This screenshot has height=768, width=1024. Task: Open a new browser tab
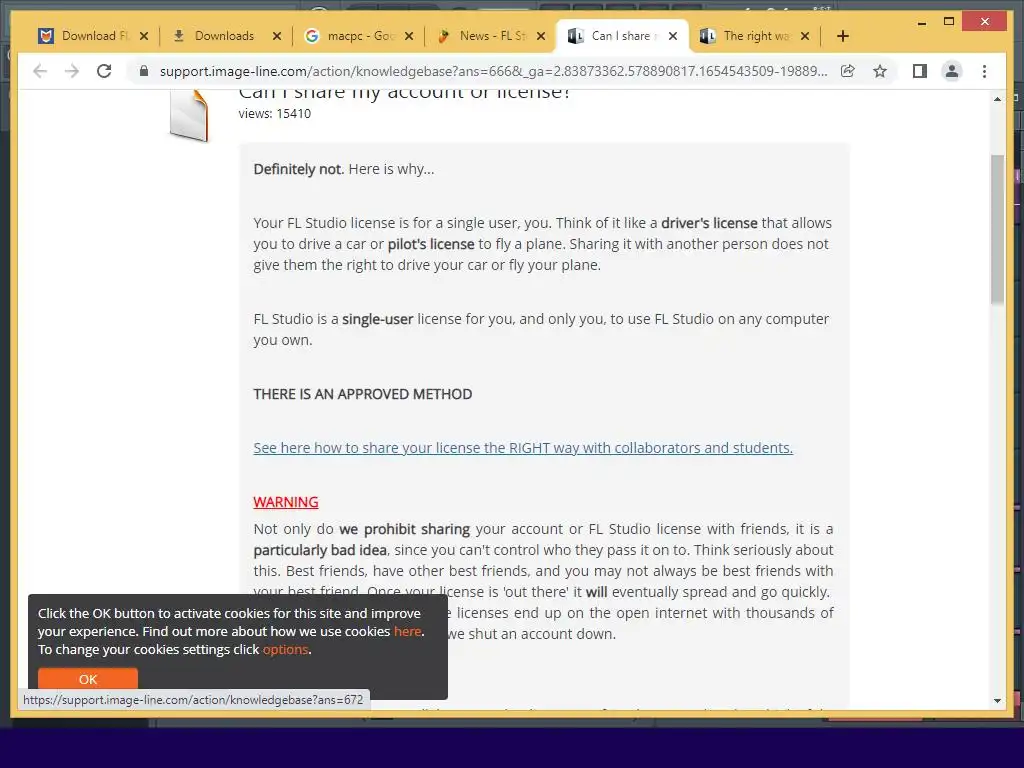click(842, 36)
